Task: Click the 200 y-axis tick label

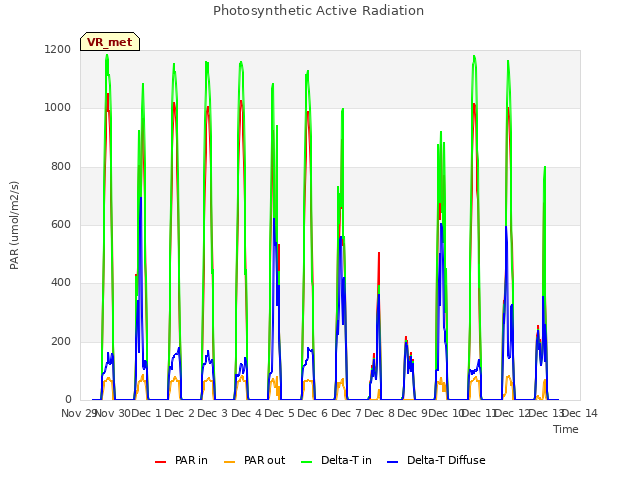Action: [x=61, y=341]
